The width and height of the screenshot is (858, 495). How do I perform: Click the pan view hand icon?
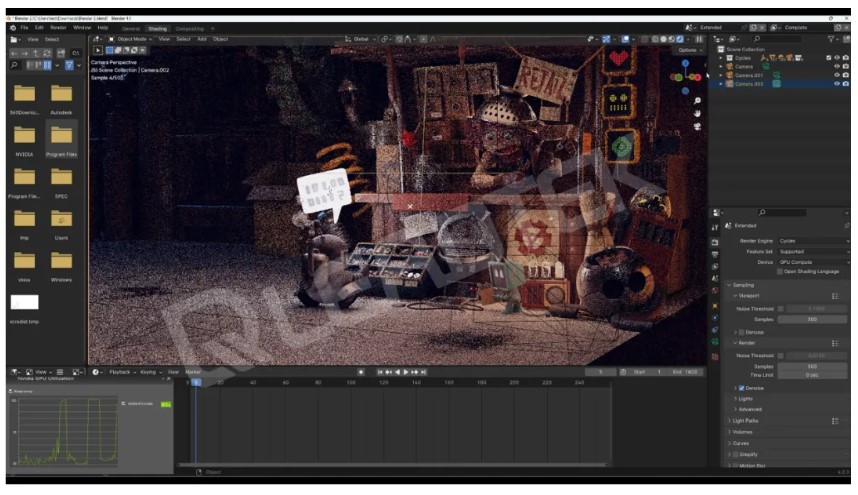pyautogui.click(x=696, y=113)
